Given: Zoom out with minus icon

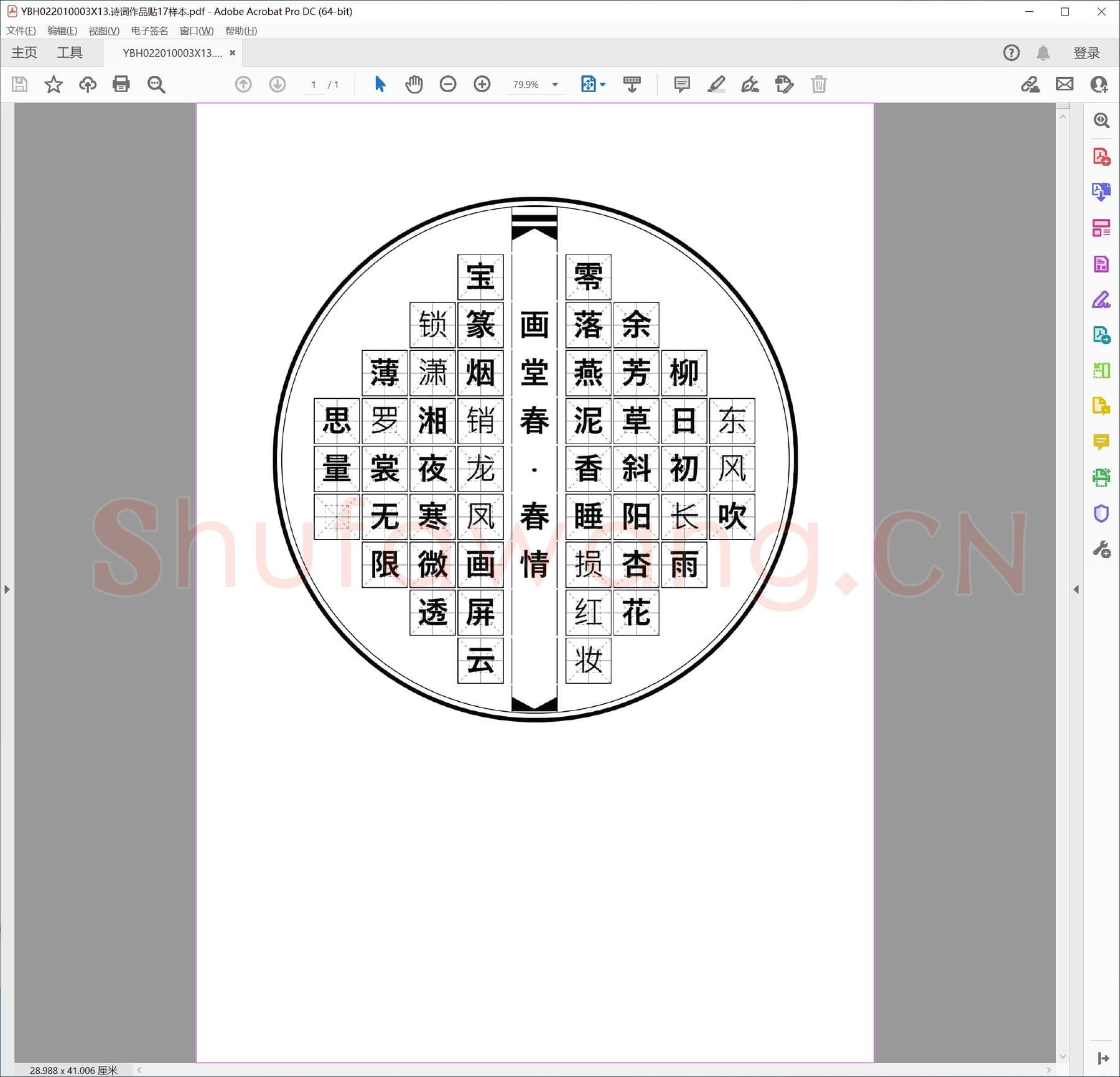Looking at the screenshot, I should coord(448,84).
